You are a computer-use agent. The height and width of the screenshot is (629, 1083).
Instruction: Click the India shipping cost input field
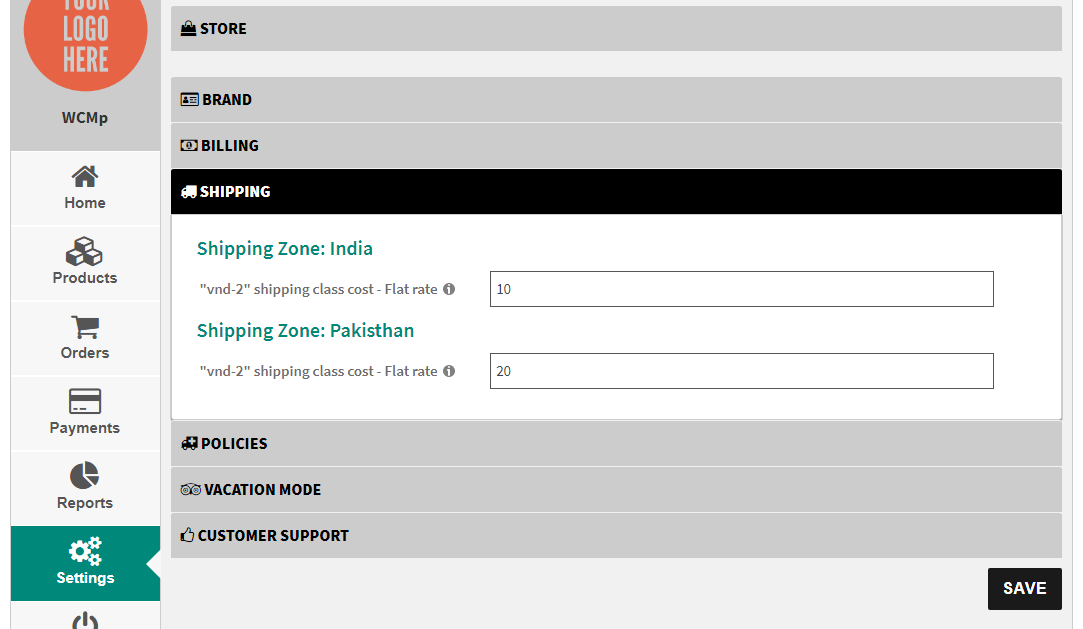(741, 289)
